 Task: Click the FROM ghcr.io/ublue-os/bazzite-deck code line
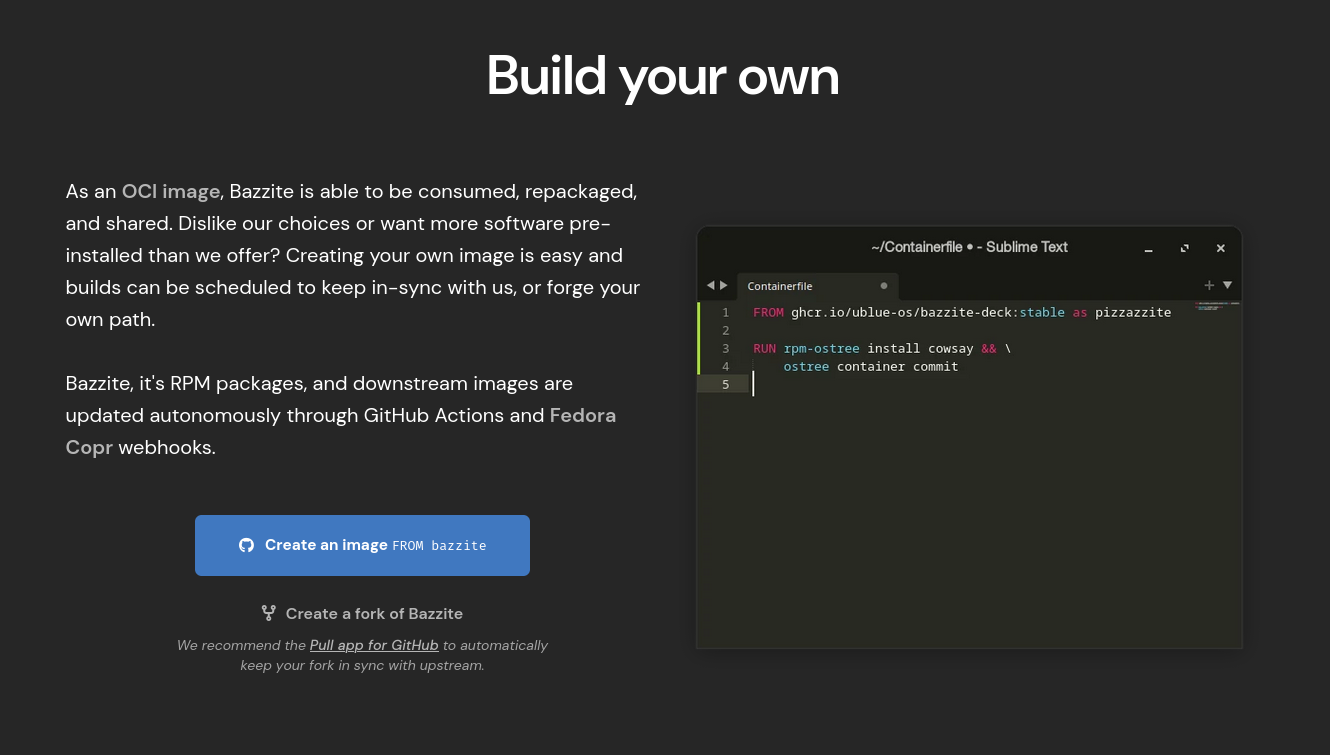pyautogui.click(x=962, y=312)
